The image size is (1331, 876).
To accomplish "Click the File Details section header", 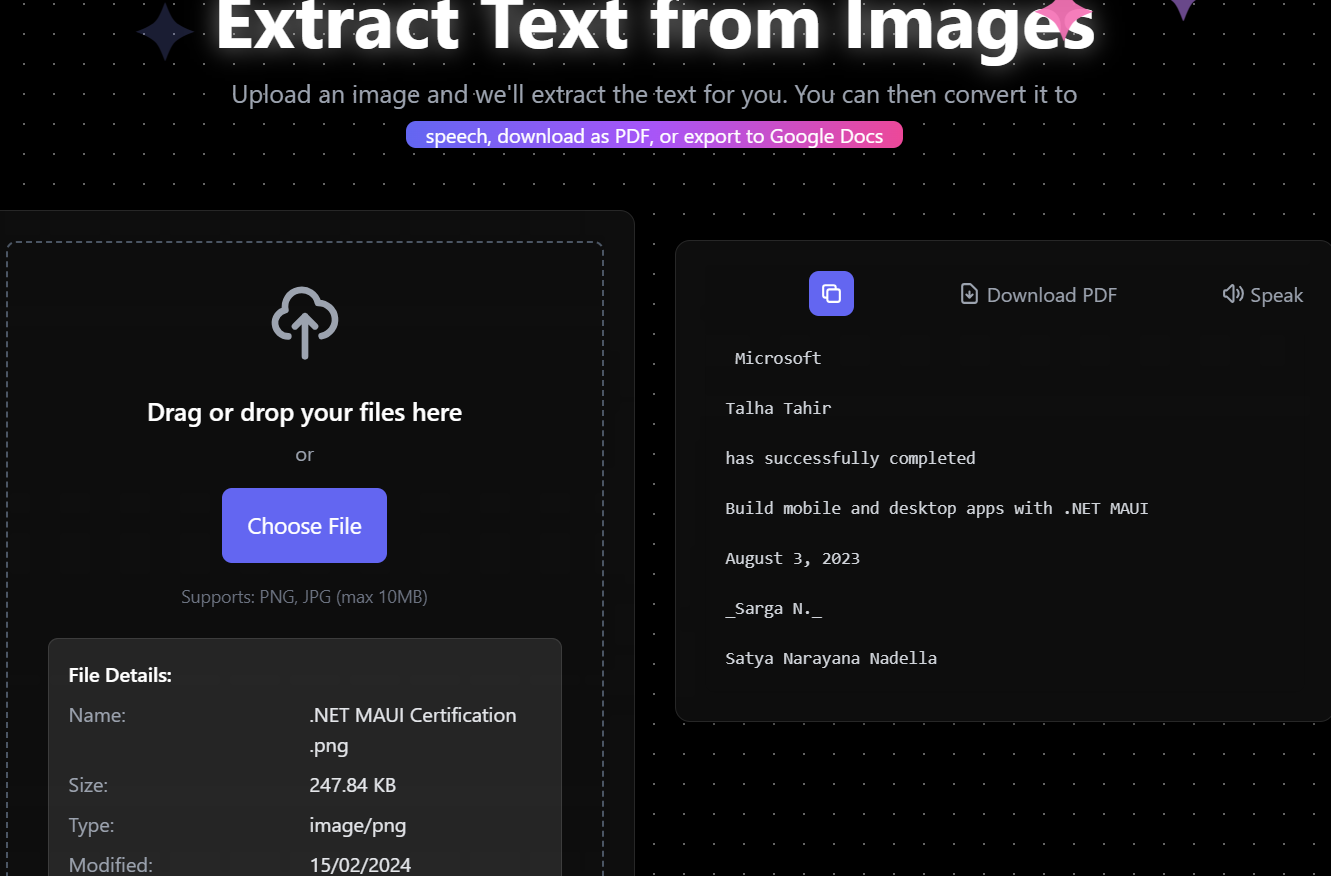I will point(120,675).
